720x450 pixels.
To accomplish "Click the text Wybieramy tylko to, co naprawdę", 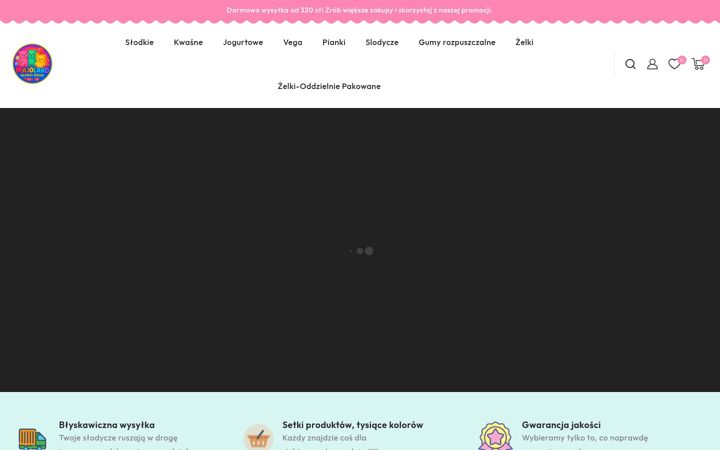I will pos(585,438).
